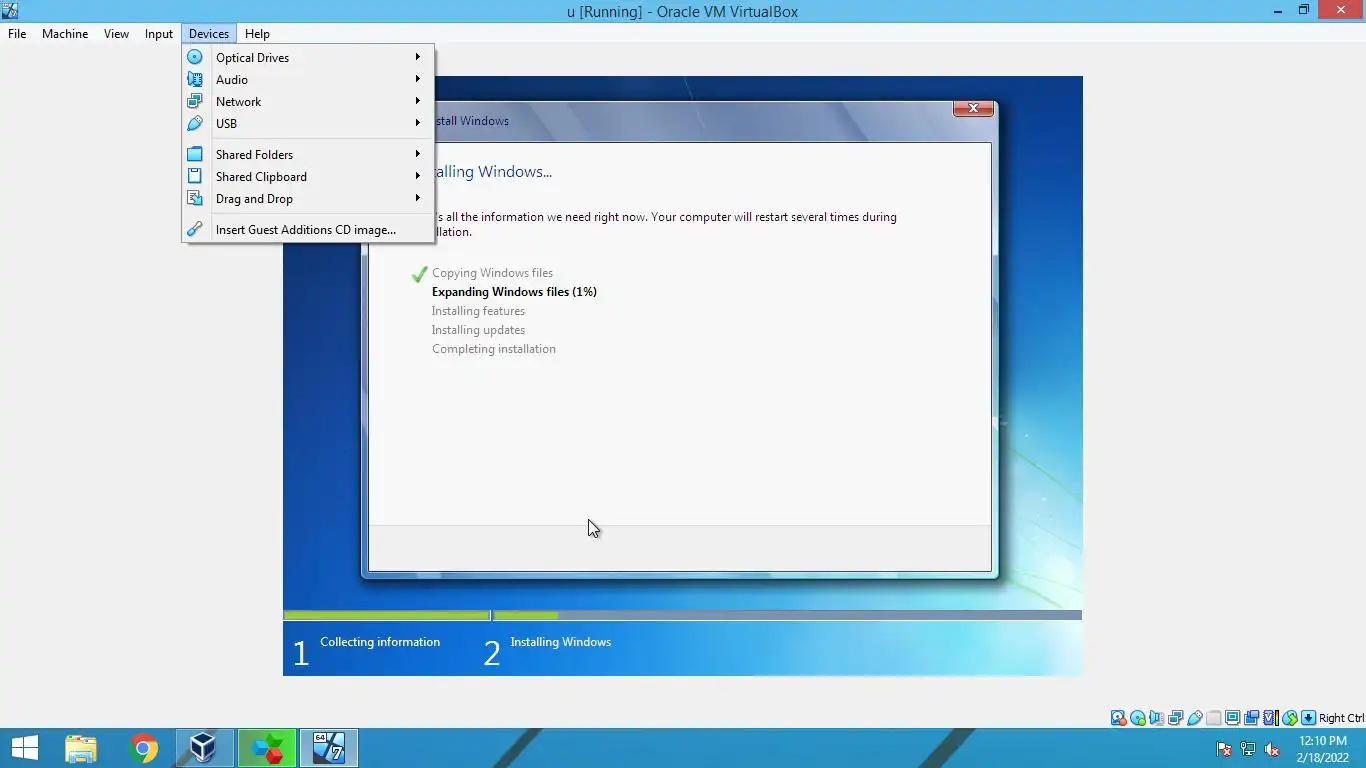1366x768 pixels.
Task: Minimize the VirtualBox VM window
Action: (x=1279, y=10)
